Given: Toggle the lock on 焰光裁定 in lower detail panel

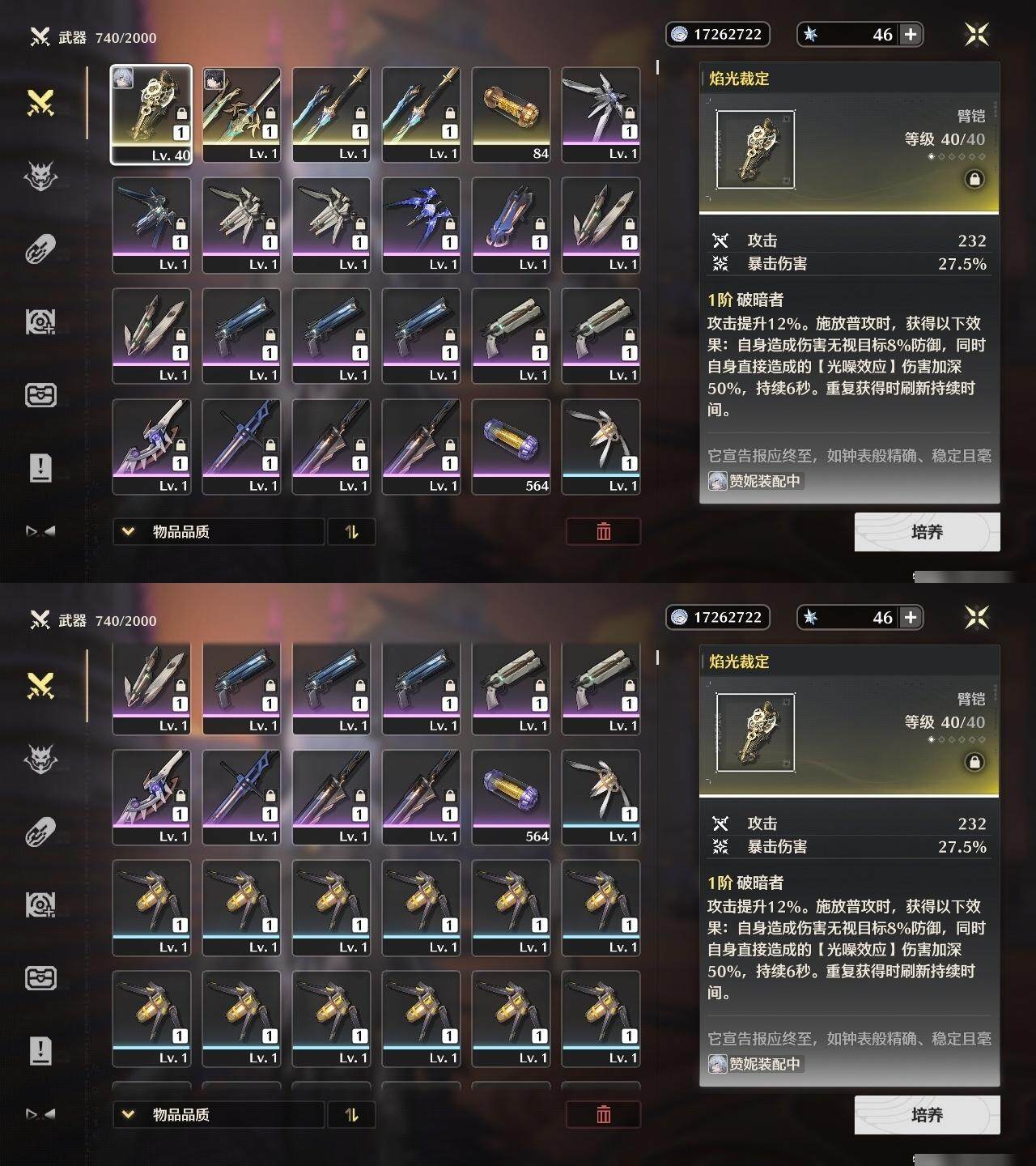Looking at the screenshot, I should (974, 762).
